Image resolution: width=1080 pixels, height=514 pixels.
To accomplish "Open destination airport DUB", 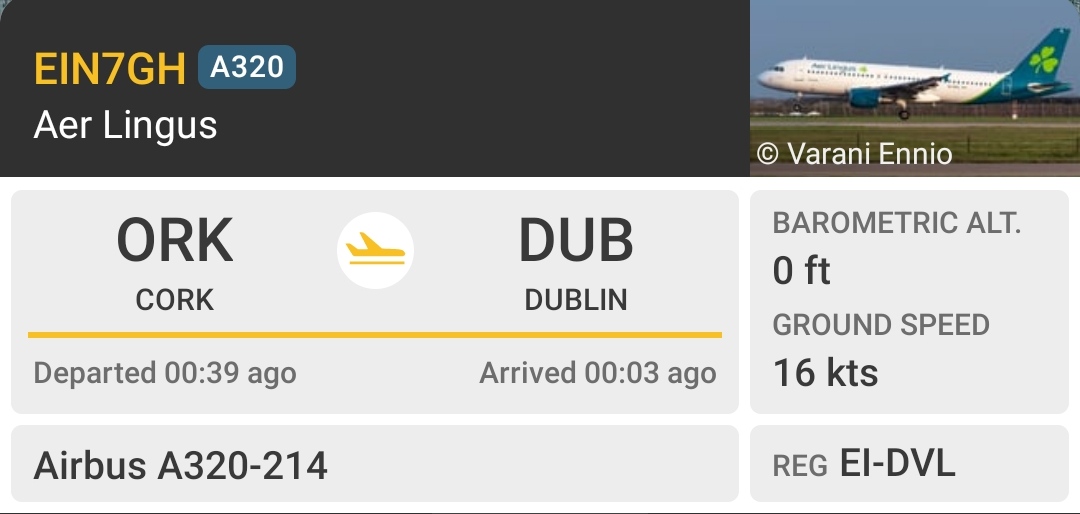I will pyautogui.click(x=576, y=240).
